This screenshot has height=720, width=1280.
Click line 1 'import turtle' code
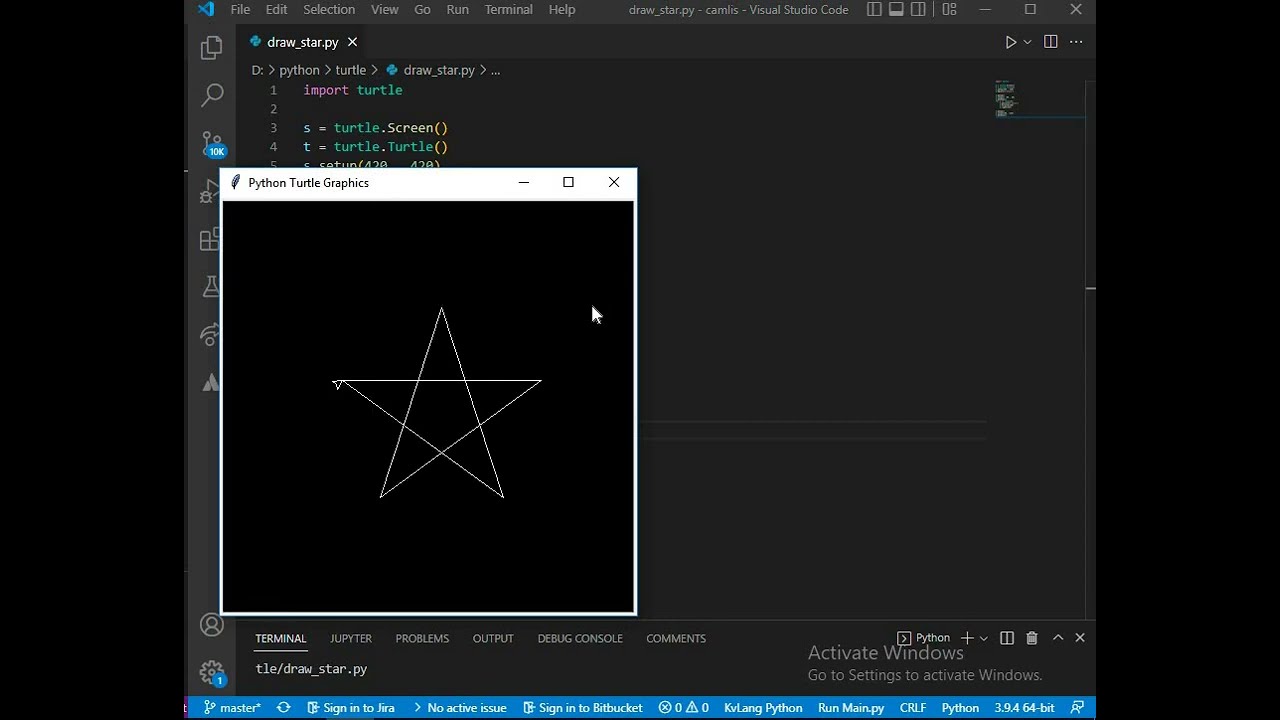(x=353, y=90)
